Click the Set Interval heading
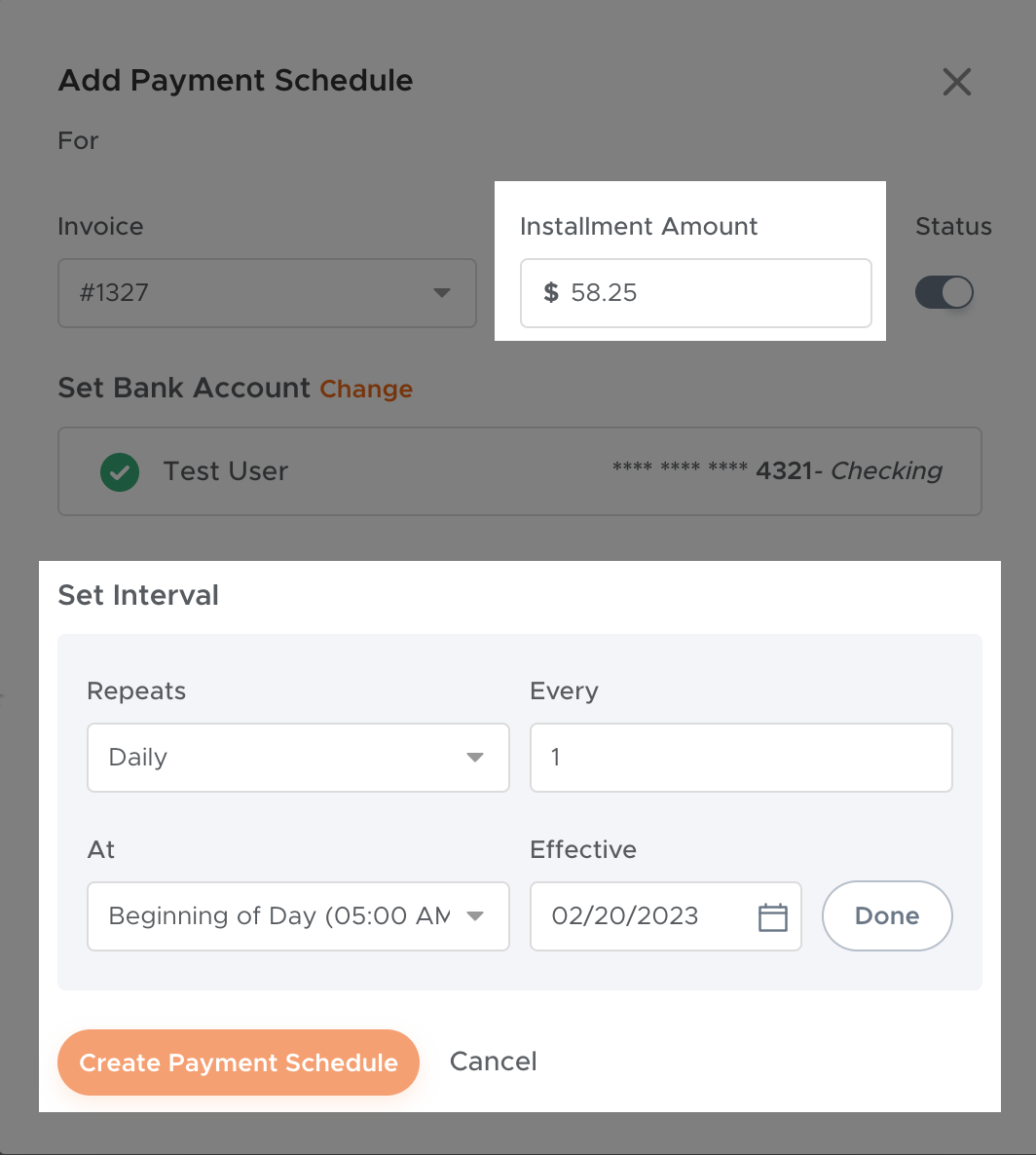The height and width of the screenshot is (1155, 1036). 138,595
